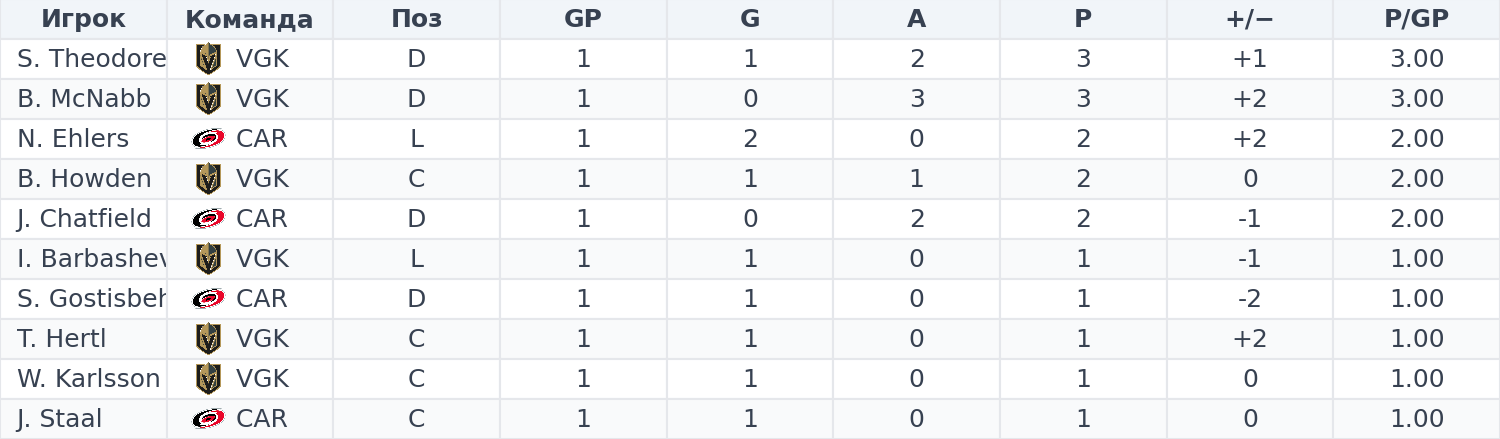This screenshot has width=1500, height=439.
Task: Sort by the GP column header
Action: 583,19
